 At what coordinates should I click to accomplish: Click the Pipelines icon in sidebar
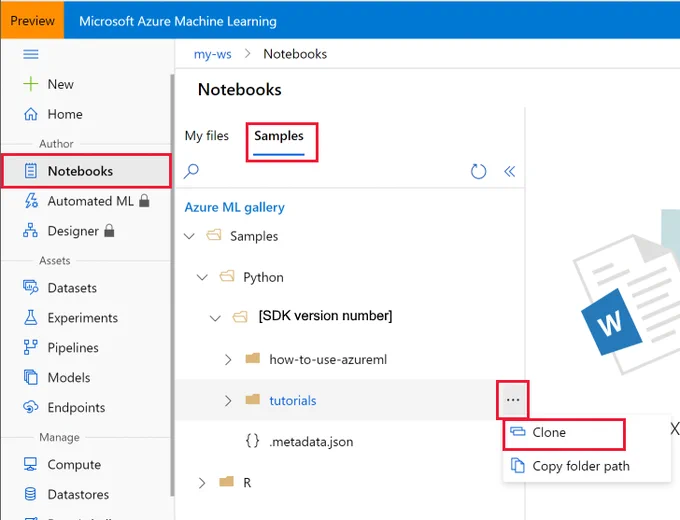30,347
